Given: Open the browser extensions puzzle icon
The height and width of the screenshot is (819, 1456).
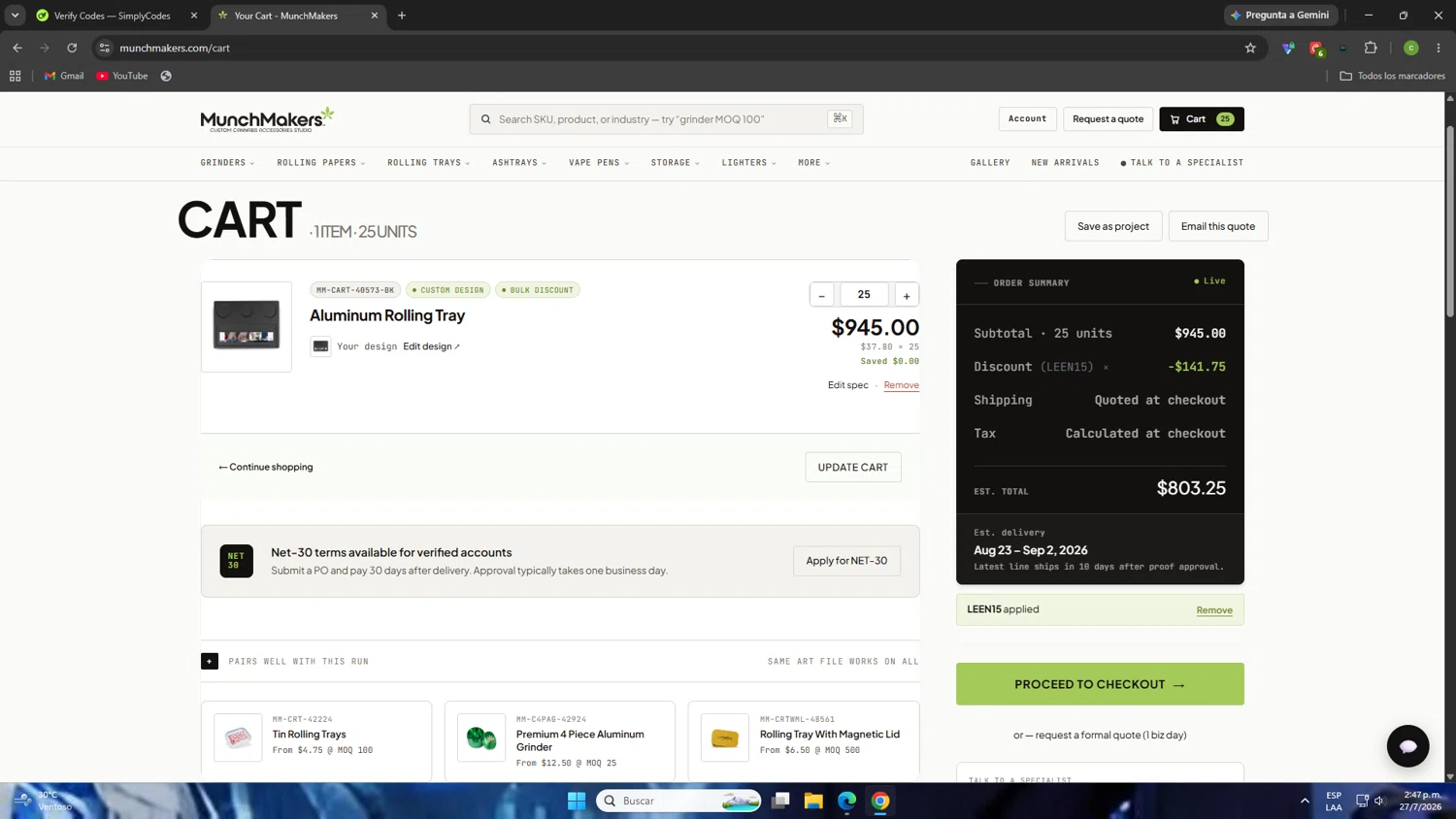Looking at the screenshot, I should pos(1371,48).
